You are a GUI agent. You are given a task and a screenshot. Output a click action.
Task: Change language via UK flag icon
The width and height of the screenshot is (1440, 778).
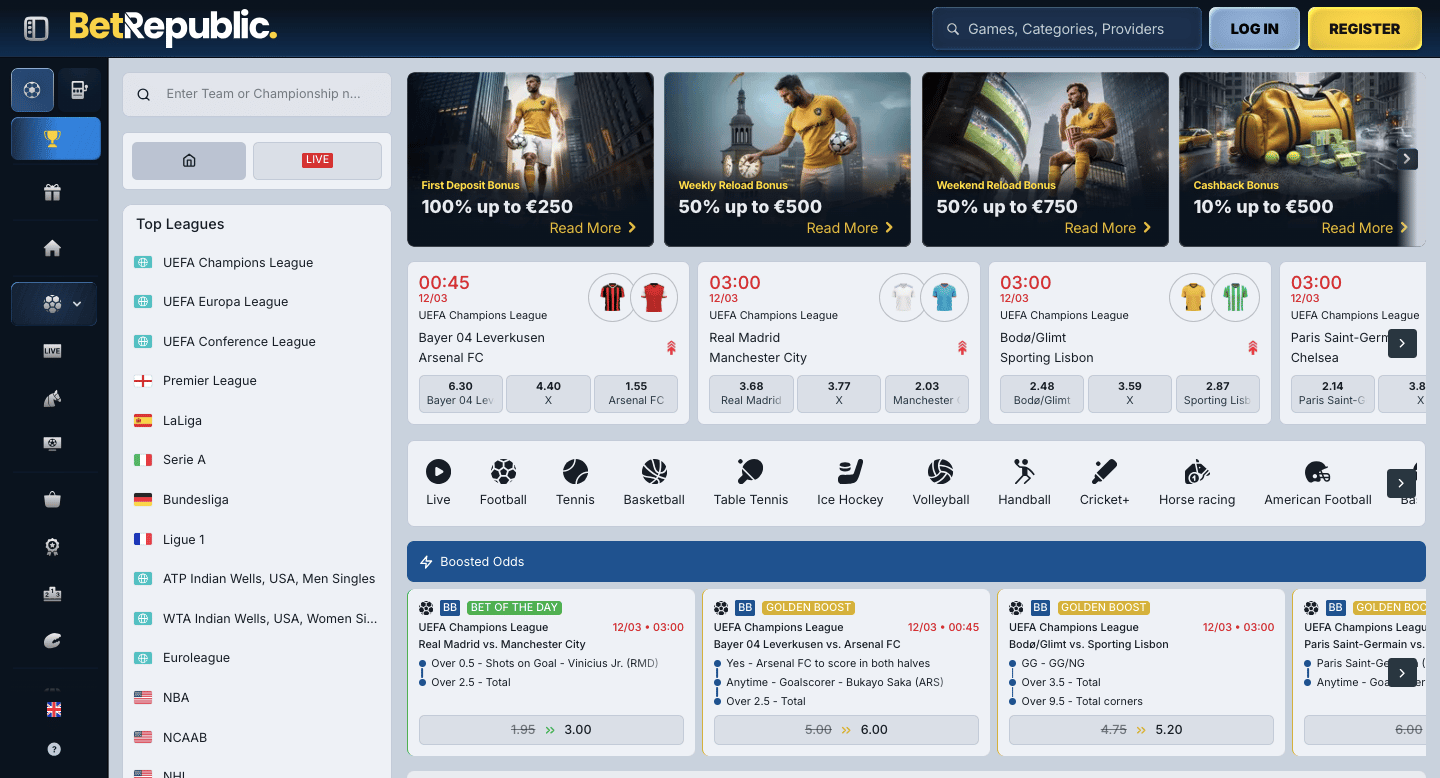(x=54, y=709)
